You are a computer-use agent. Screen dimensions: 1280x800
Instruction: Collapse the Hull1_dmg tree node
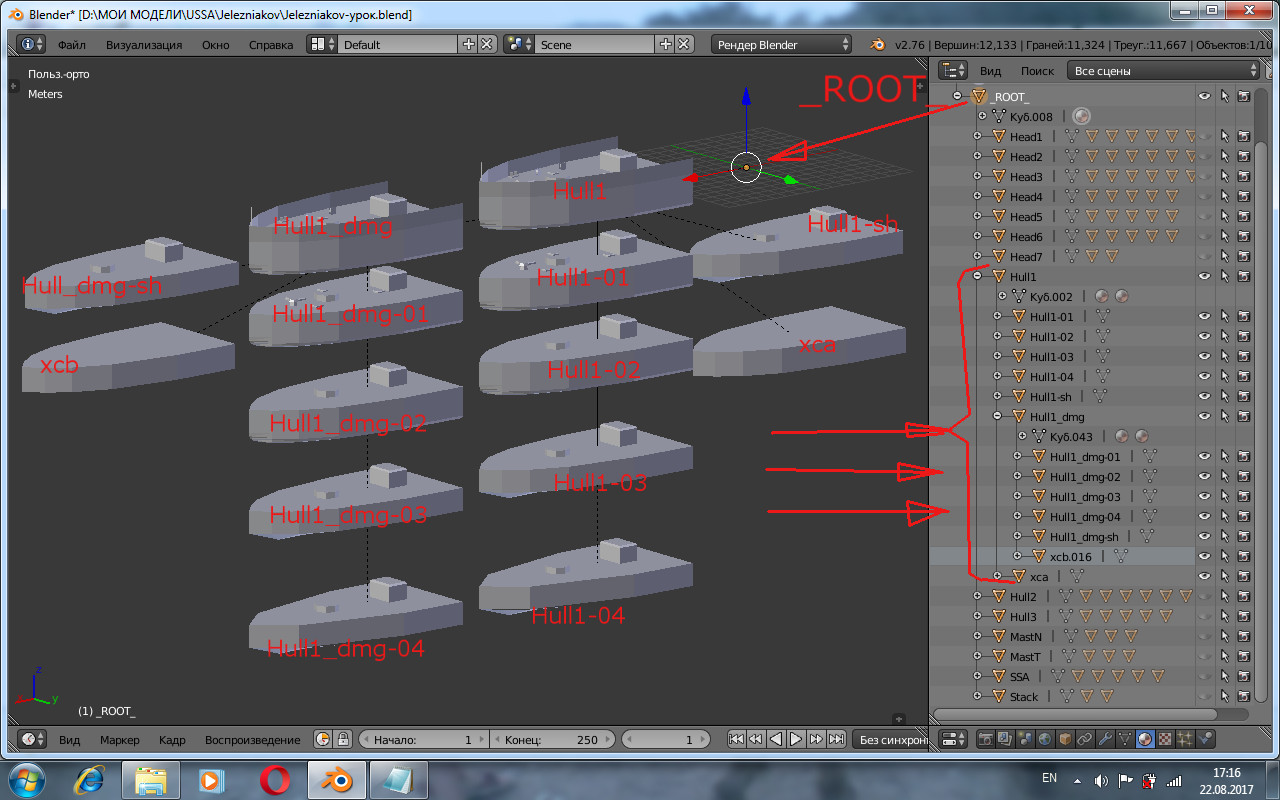[x=997, y=417]
